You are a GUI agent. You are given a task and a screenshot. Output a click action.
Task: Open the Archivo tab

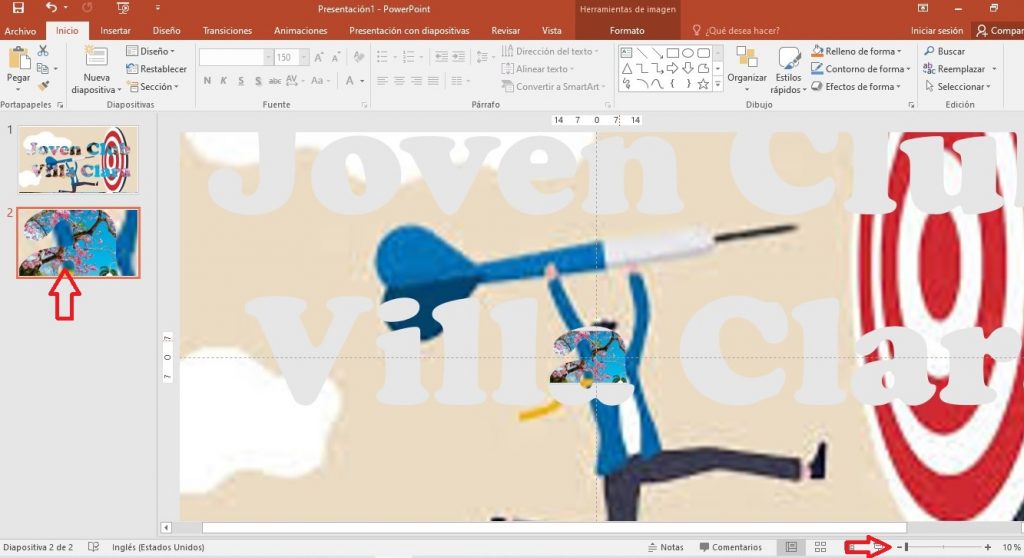coord(20,31)
